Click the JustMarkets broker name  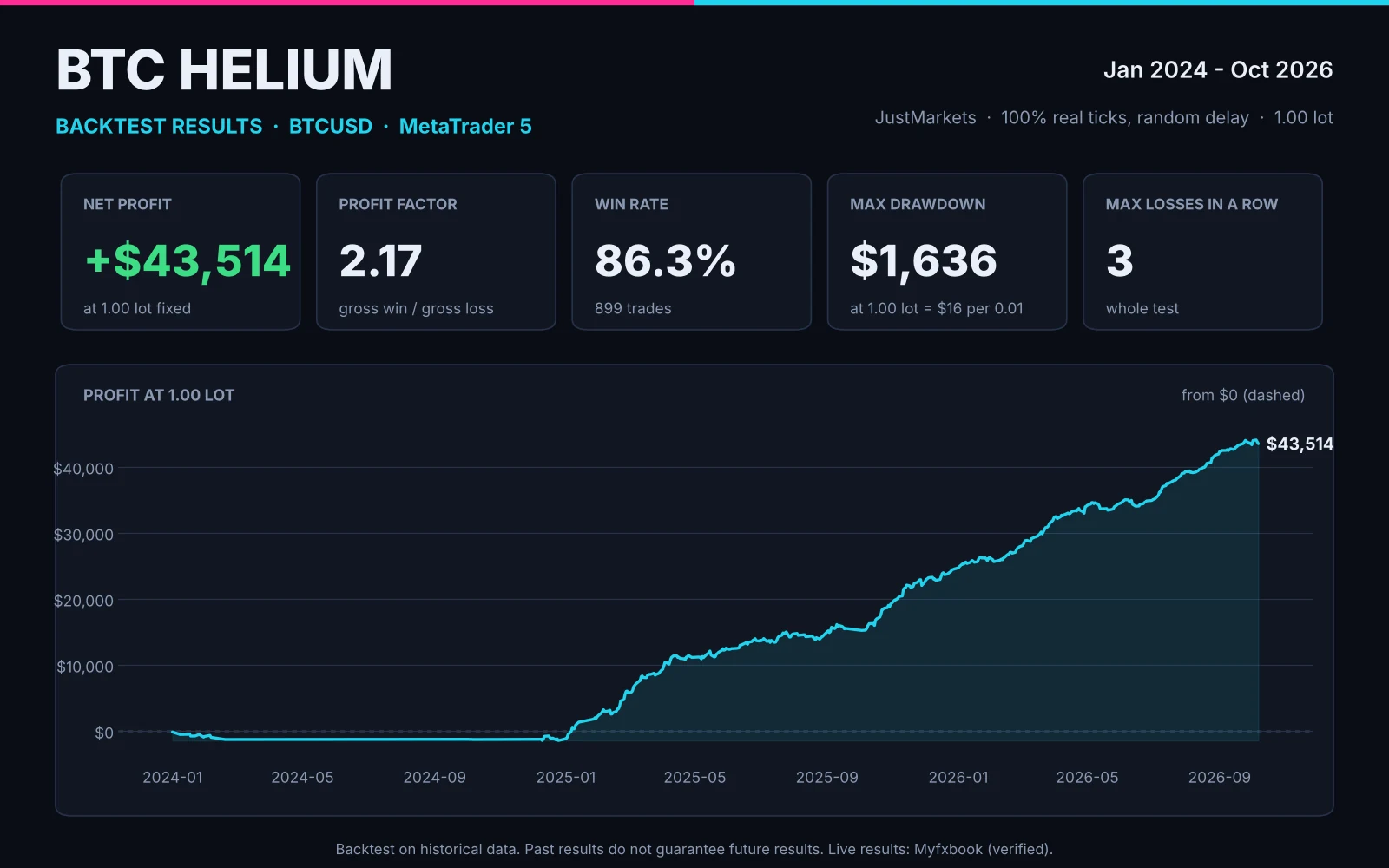(x=925, y=117)
